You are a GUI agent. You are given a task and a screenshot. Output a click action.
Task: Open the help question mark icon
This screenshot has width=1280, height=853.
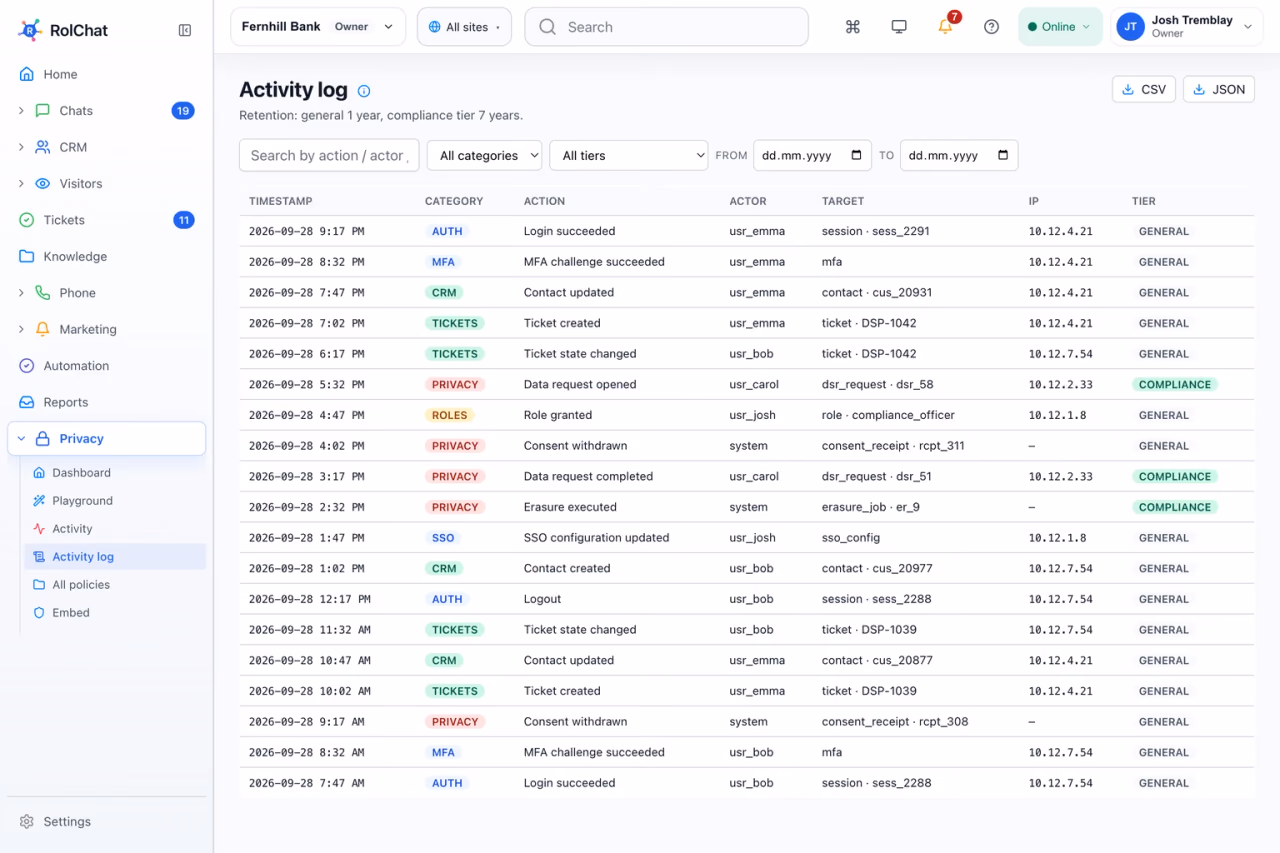click(x=991, y=27)
